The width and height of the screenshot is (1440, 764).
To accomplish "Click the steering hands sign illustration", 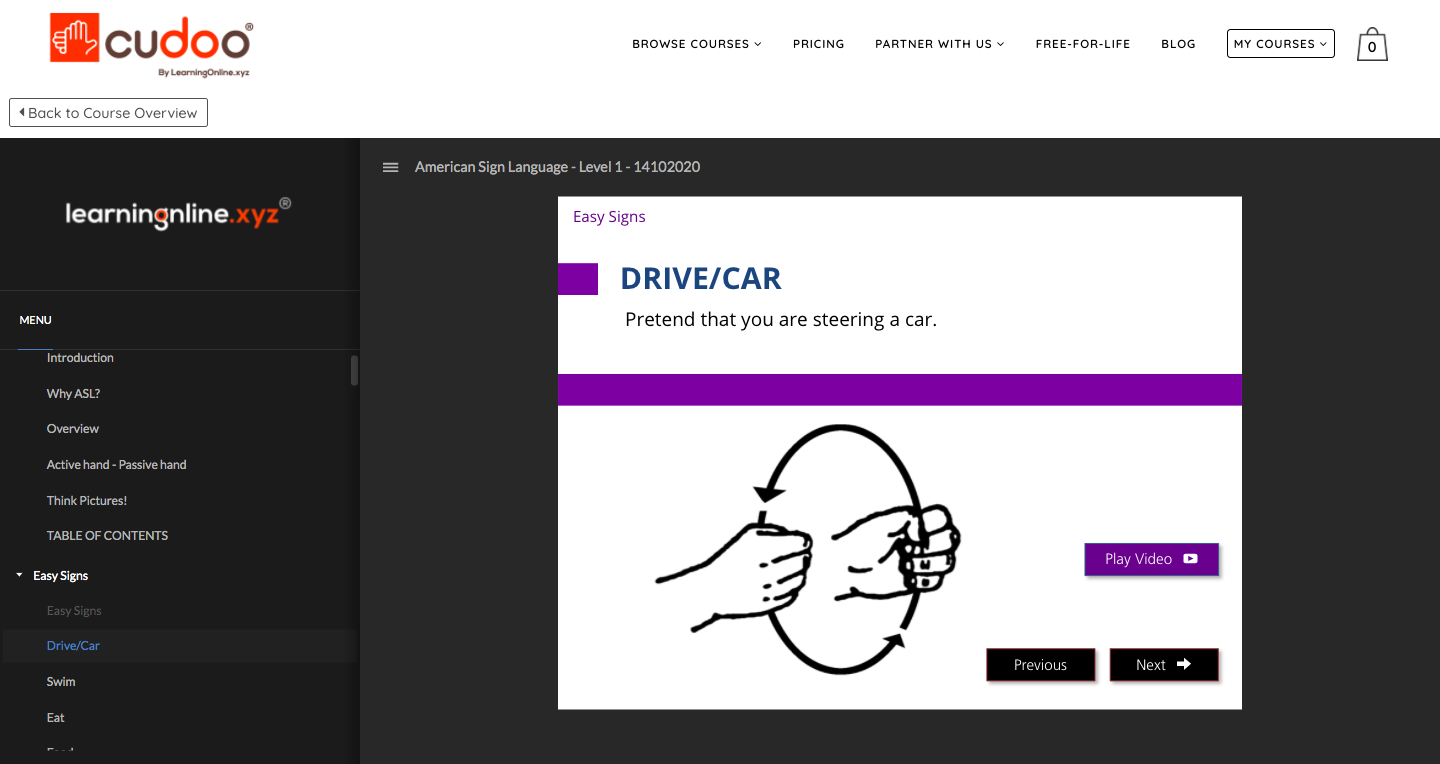I will click(x=808, y=550).
